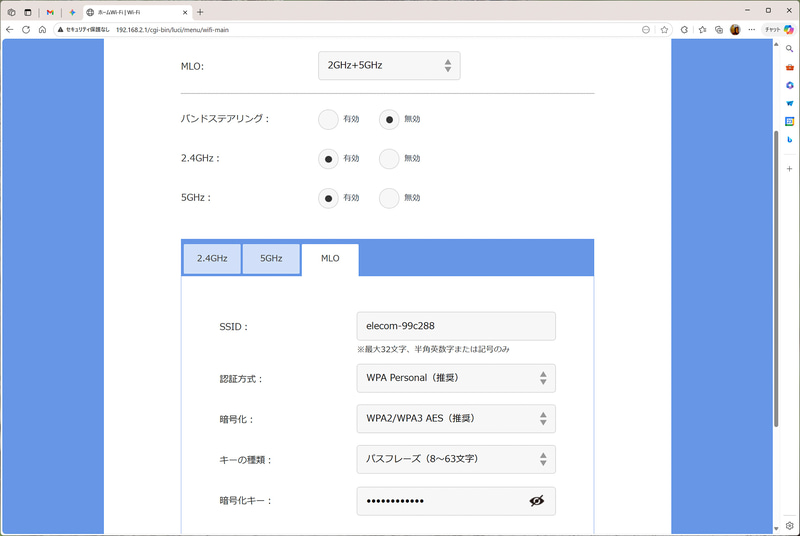Switch to the pinned Gmail tab
The width and height of the screenshot is (800, 536).
tap(50, 12)
